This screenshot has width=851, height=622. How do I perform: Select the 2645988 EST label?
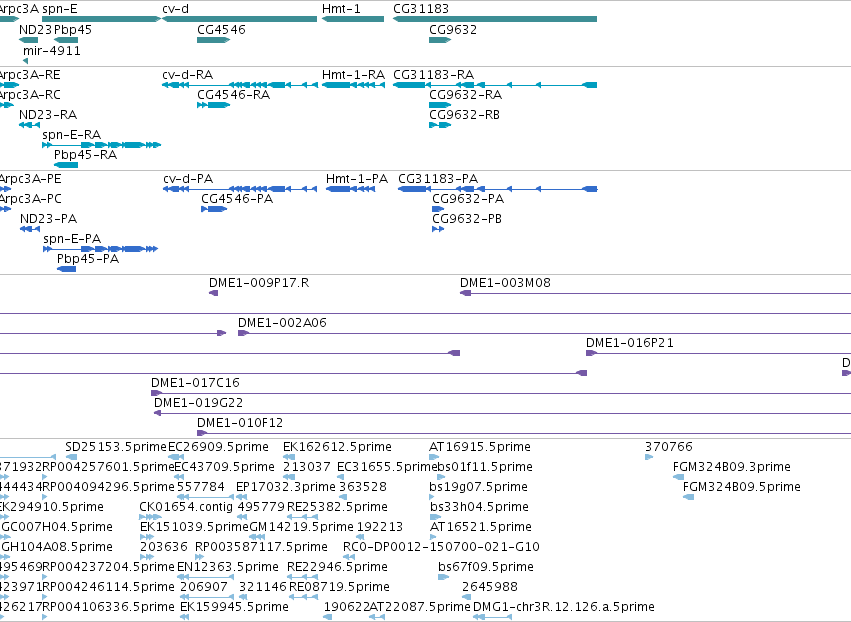pyautogui.click(x=490, y=588)
